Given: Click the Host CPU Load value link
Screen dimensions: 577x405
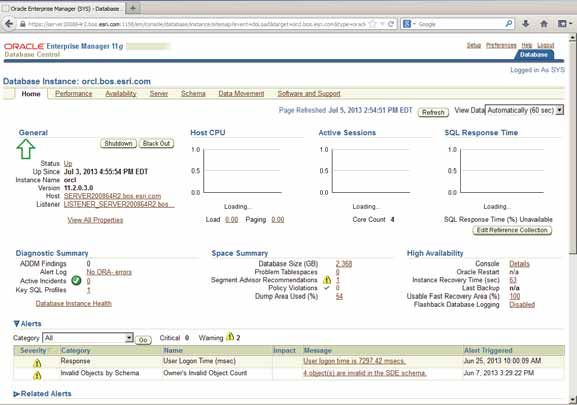Looking at the screenshot, I should [231, 220].
